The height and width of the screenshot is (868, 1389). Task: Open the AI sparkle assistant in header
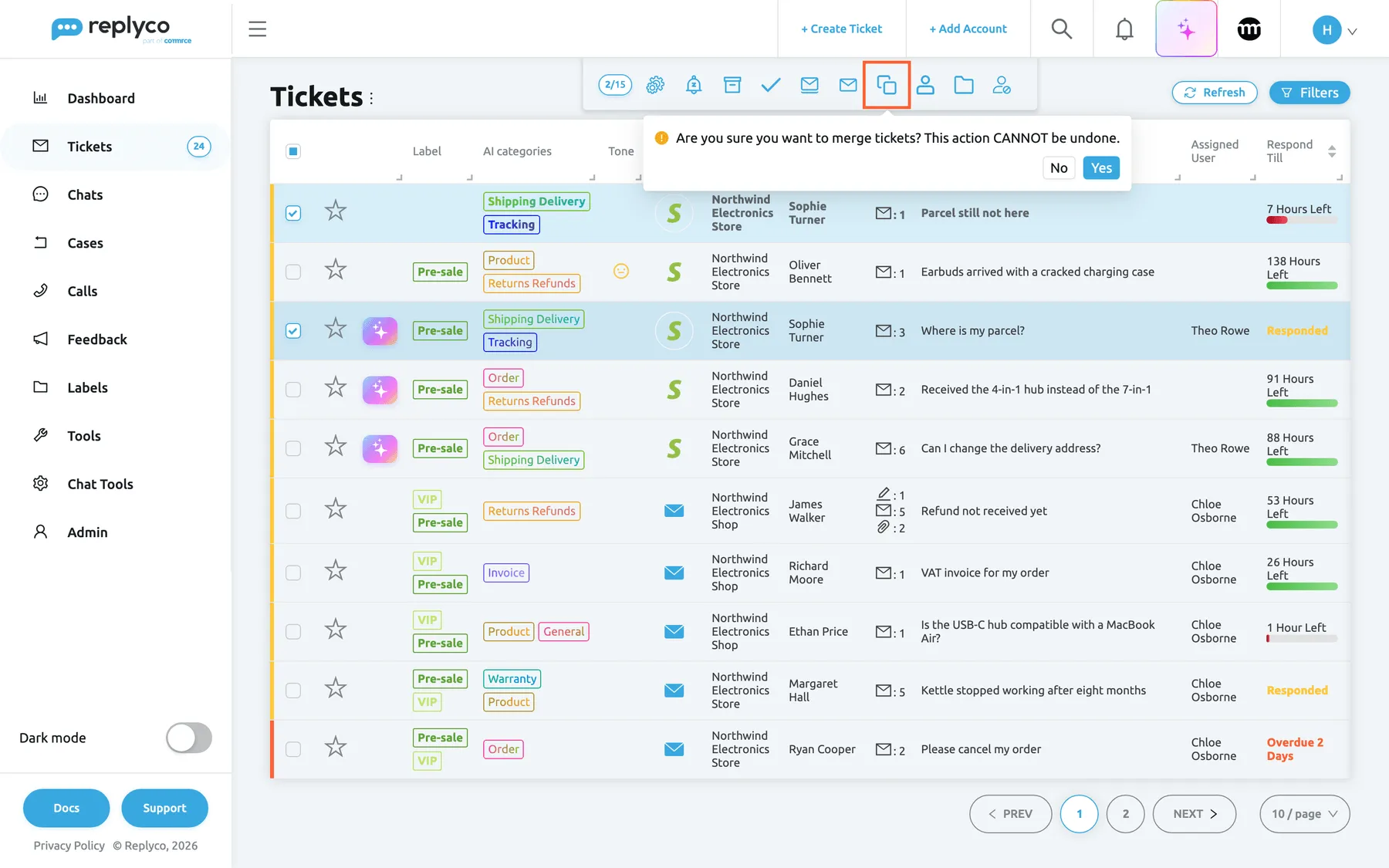coord(1186,29)
